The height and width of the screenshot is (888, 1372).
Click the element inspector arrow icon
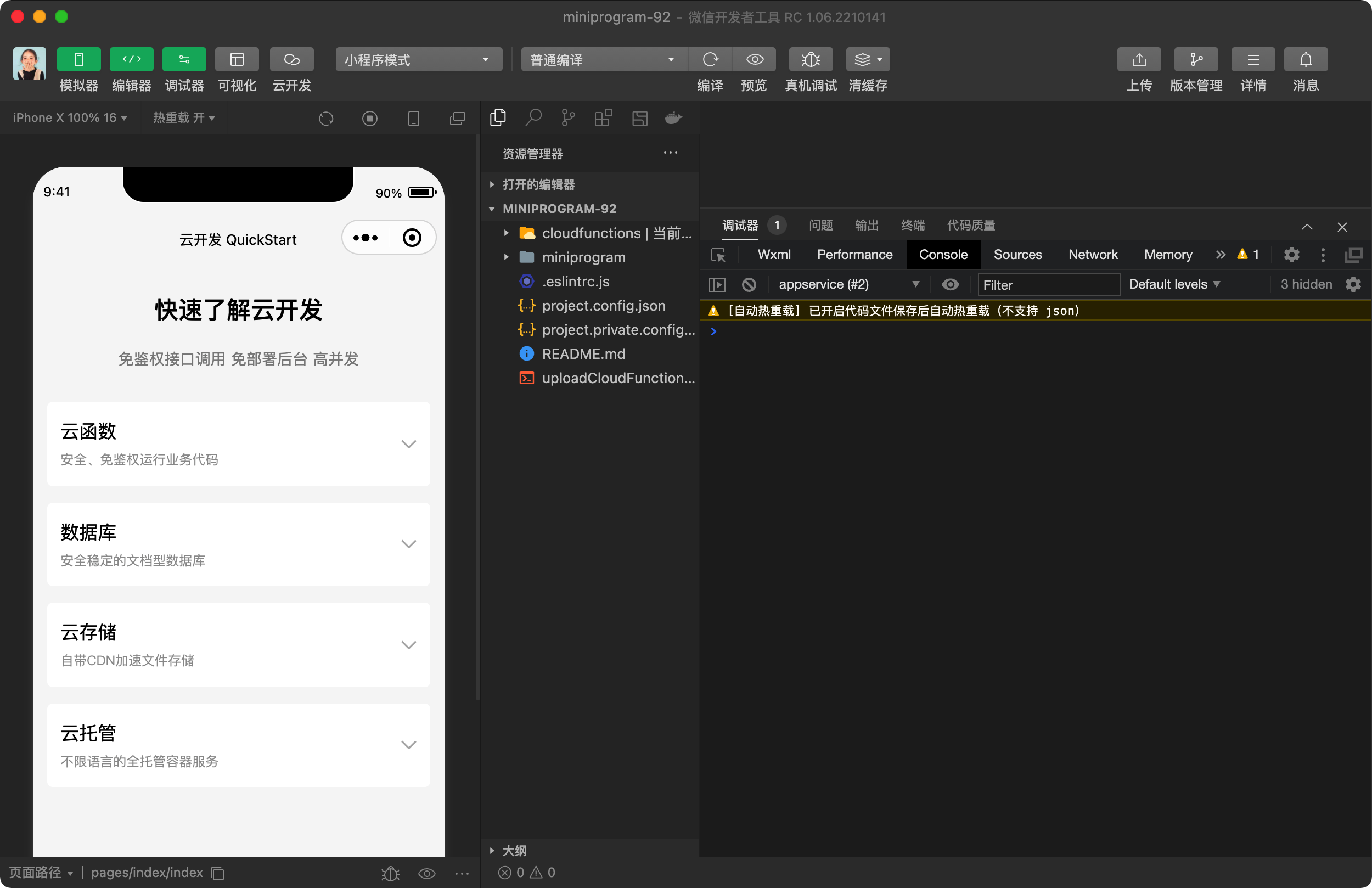718,255
